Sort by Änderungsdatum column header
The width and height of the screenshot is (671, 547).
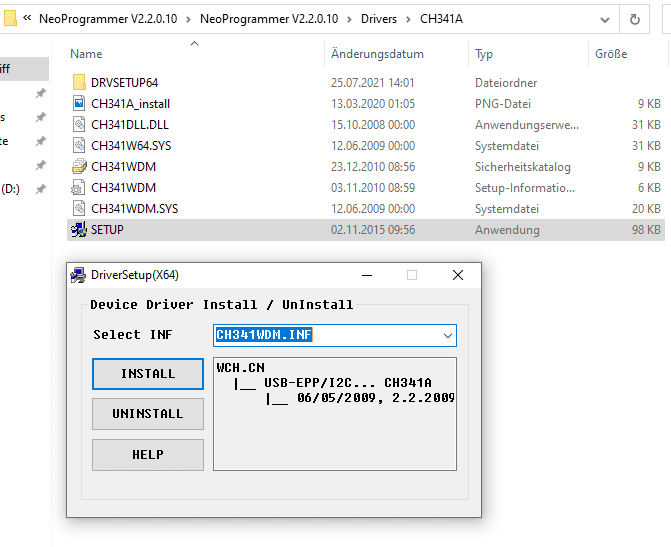[x=377, y=54]
